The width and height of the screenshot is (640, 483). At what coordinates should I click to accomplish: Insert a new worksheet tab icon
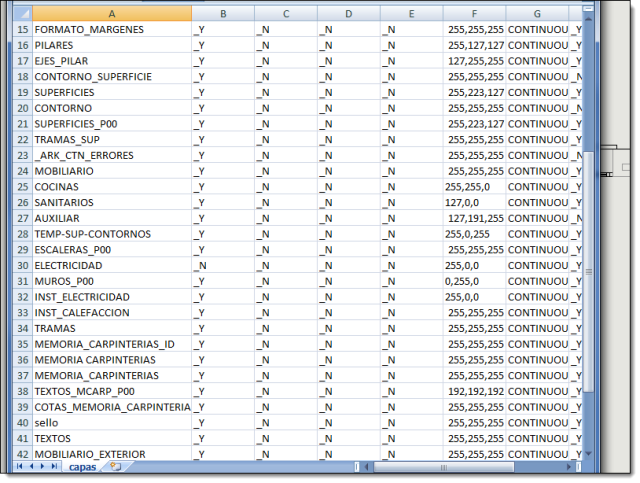click(116, 466)
